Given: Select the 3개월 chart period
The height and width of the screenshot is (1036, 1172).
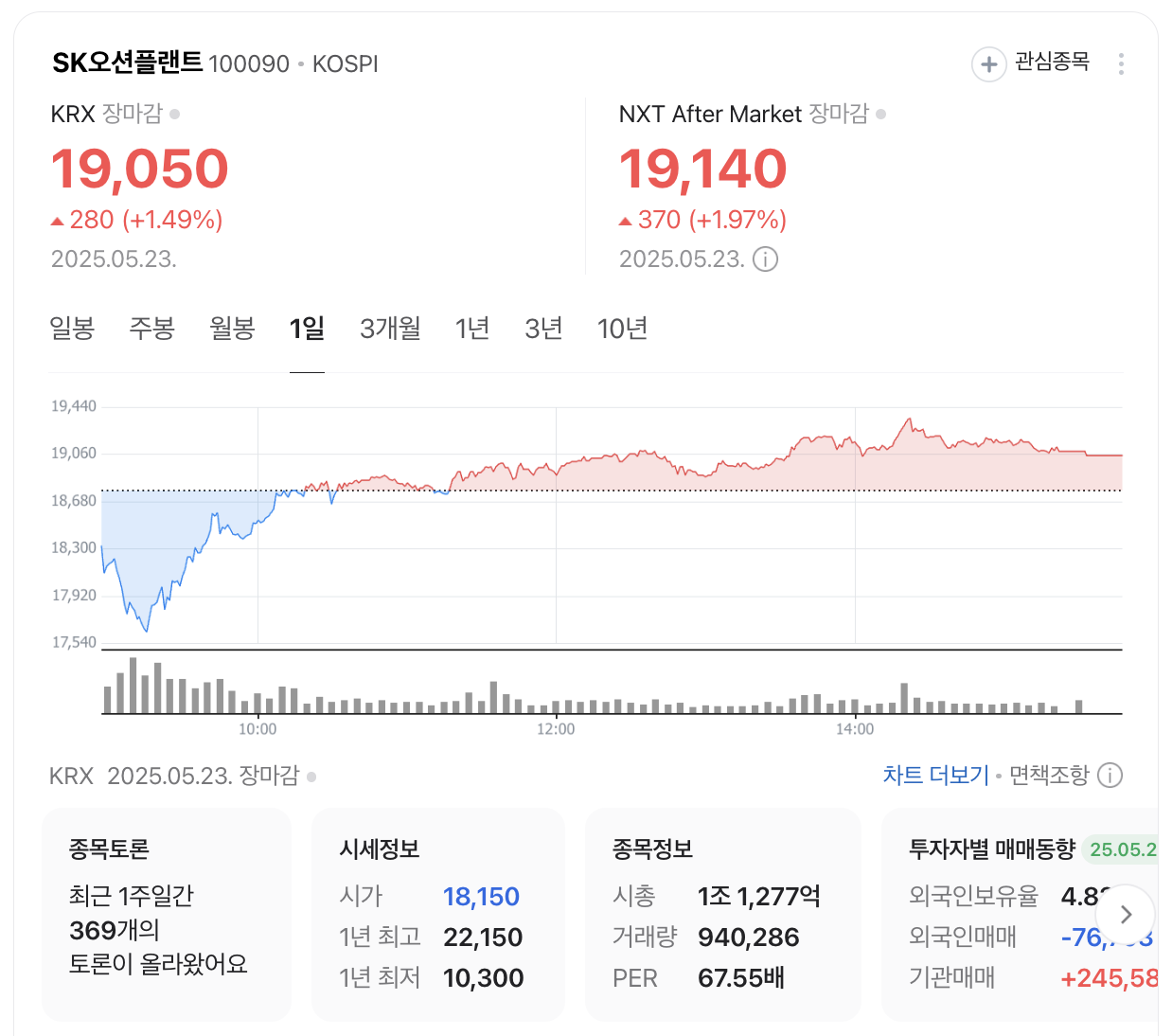Looking at the screenshot, I should tap(389, 328).
